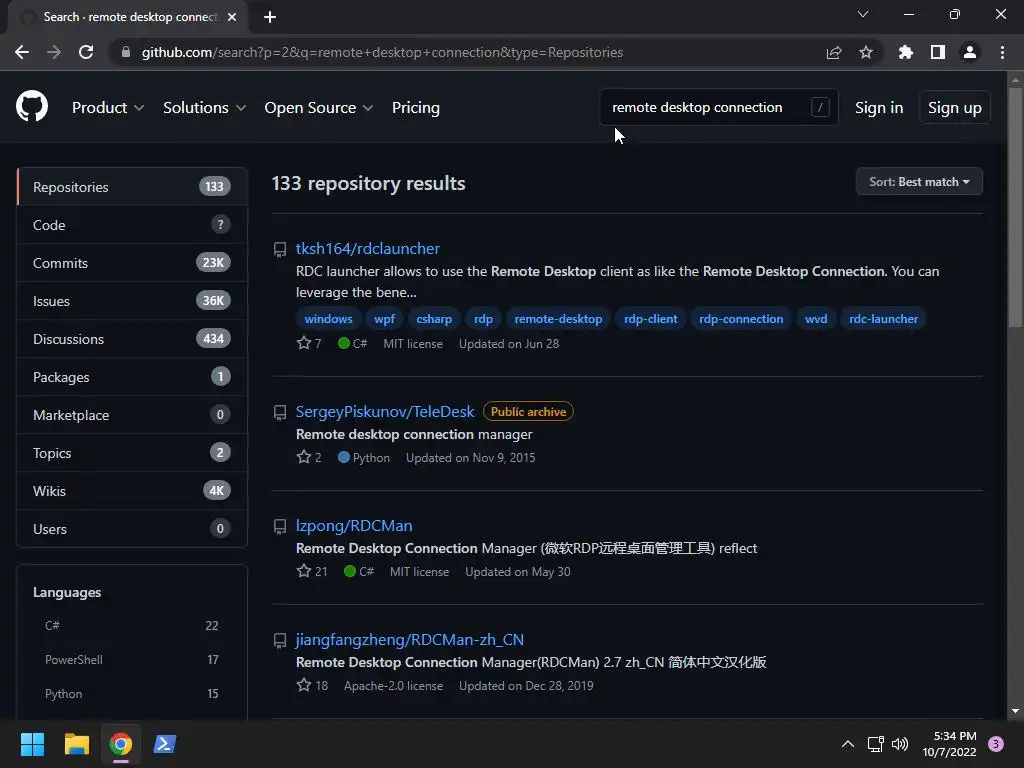Click the site lock icon
This screenshot has height=768, width=1024.
(x=126, y=52)
